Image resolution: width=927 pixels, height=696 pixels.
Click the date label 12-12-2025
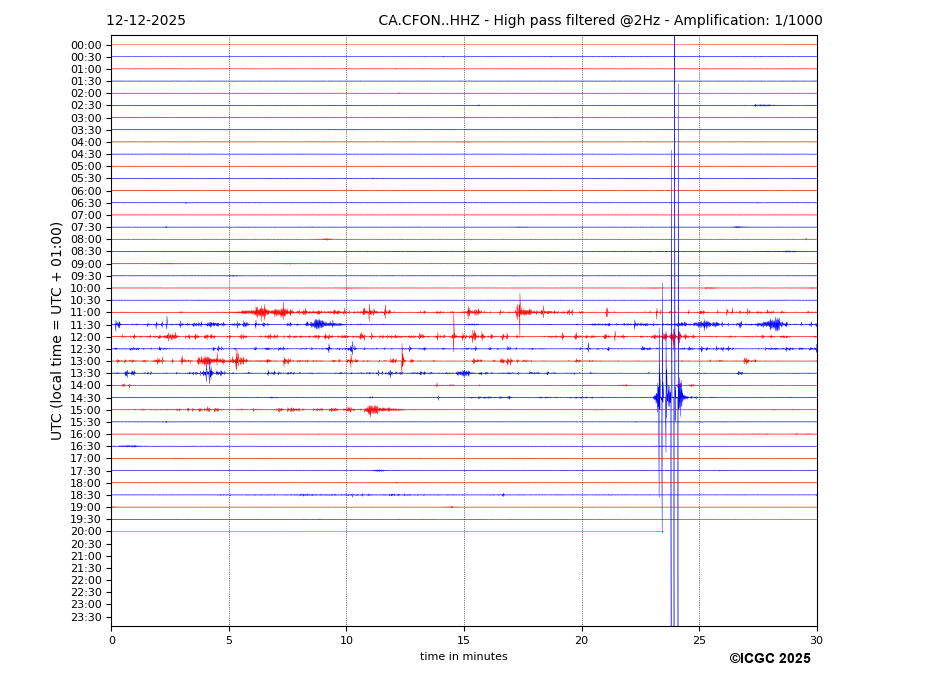click(146, 21)
